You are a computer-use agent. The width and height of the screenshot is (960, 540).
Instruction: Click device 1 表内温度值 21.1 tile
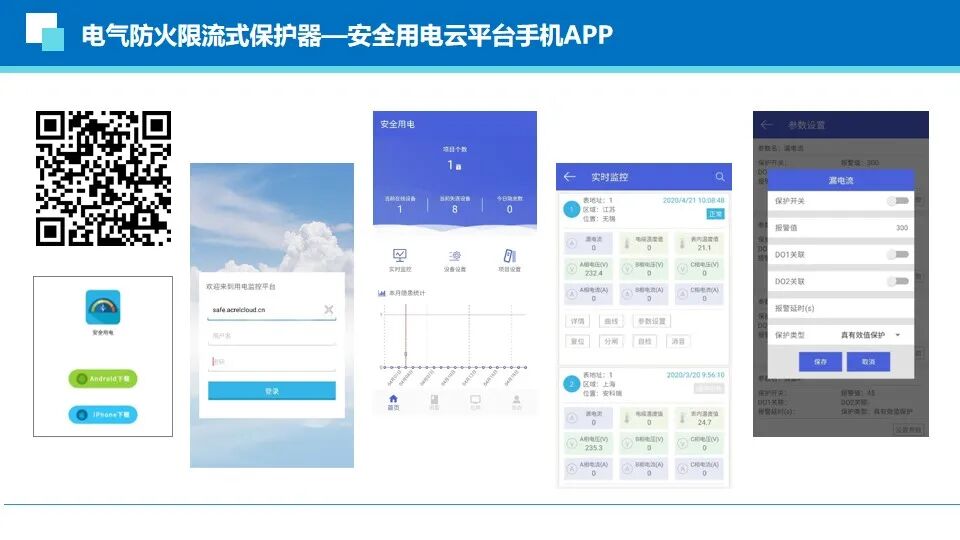pos(699,244)
